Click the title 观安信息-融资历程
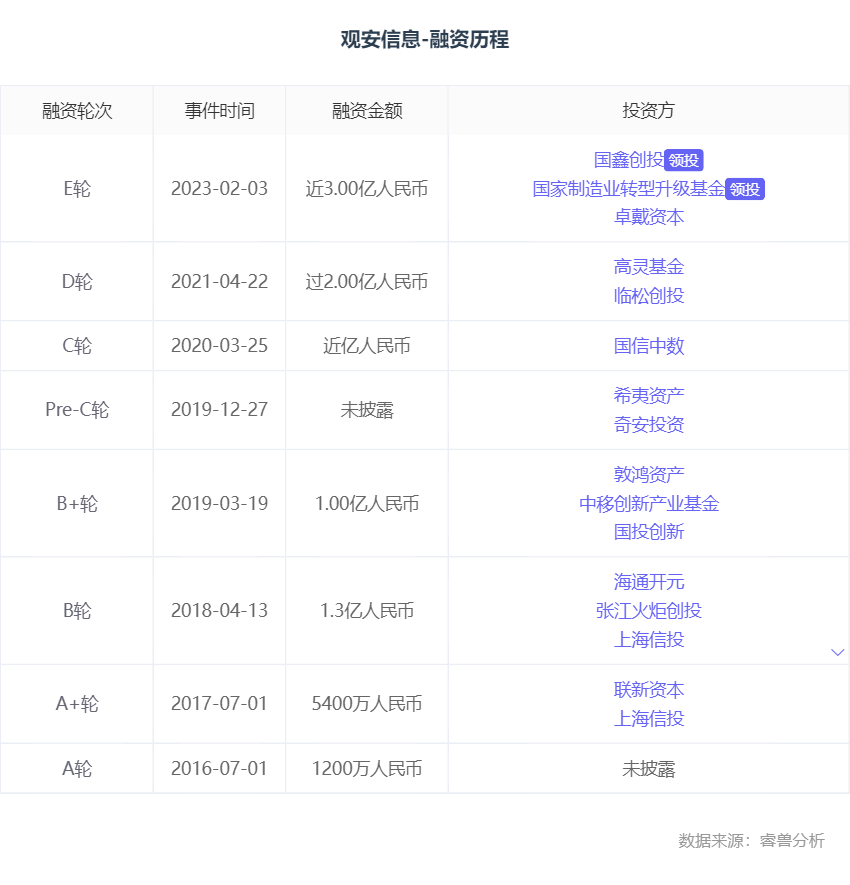The image size is (850, 885). (x=424, y=40)
